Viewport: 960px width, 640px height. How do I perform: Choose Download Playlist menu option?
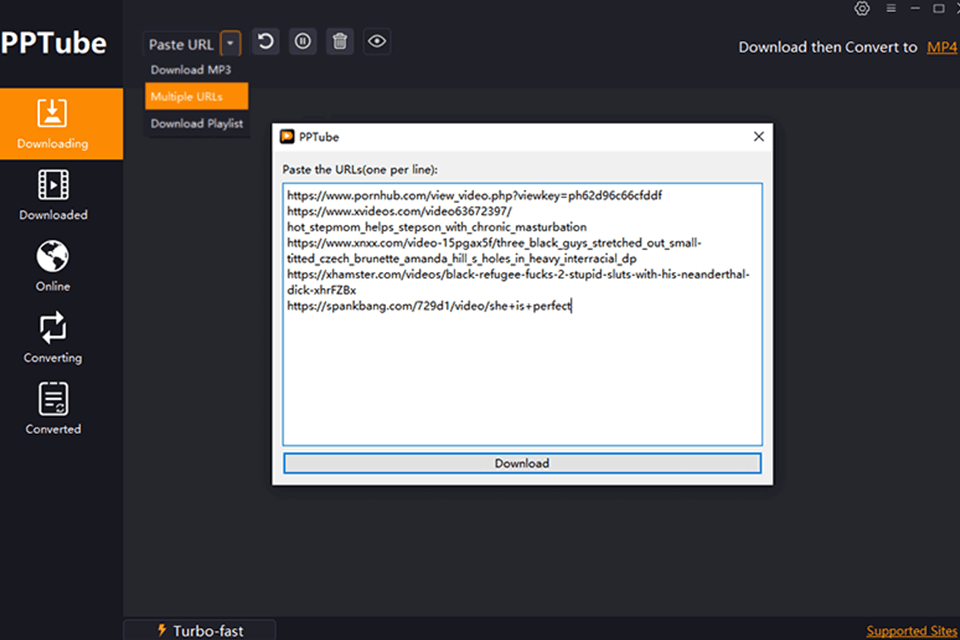197,123
